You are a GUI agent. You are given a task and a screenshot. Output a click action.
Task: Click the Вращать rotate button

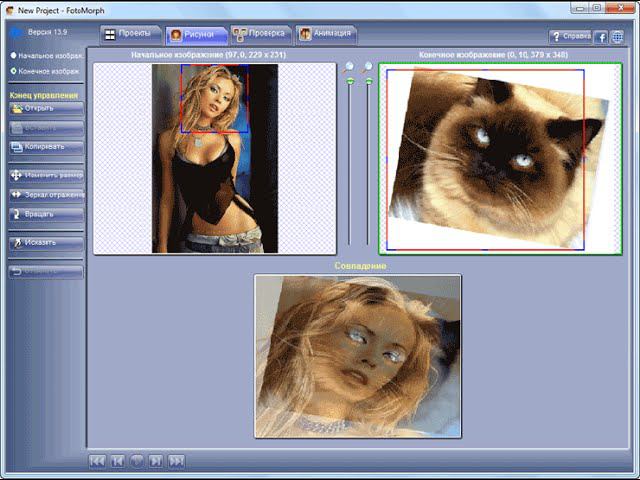click(46, 214)
